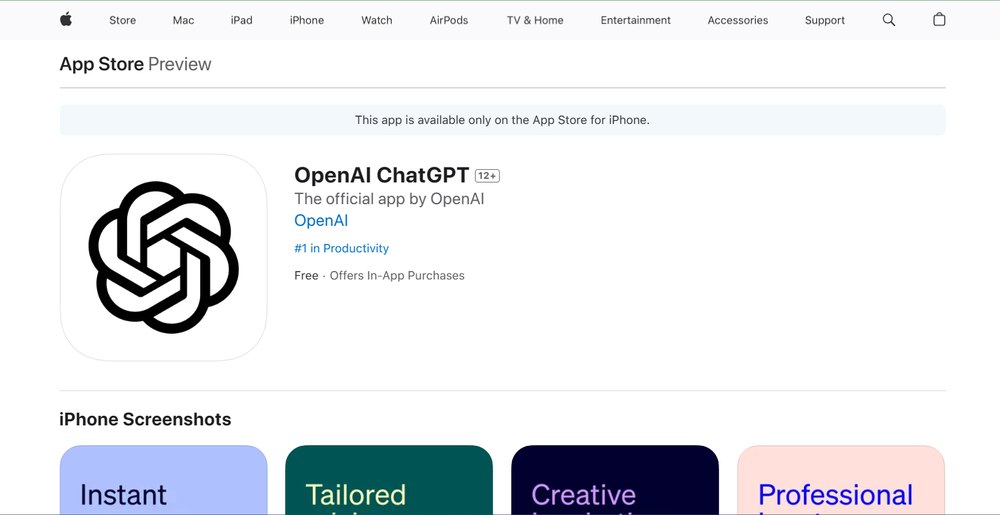
Task: Click the 'Offers In-App Purchases' text
Action: click(397, 276)
